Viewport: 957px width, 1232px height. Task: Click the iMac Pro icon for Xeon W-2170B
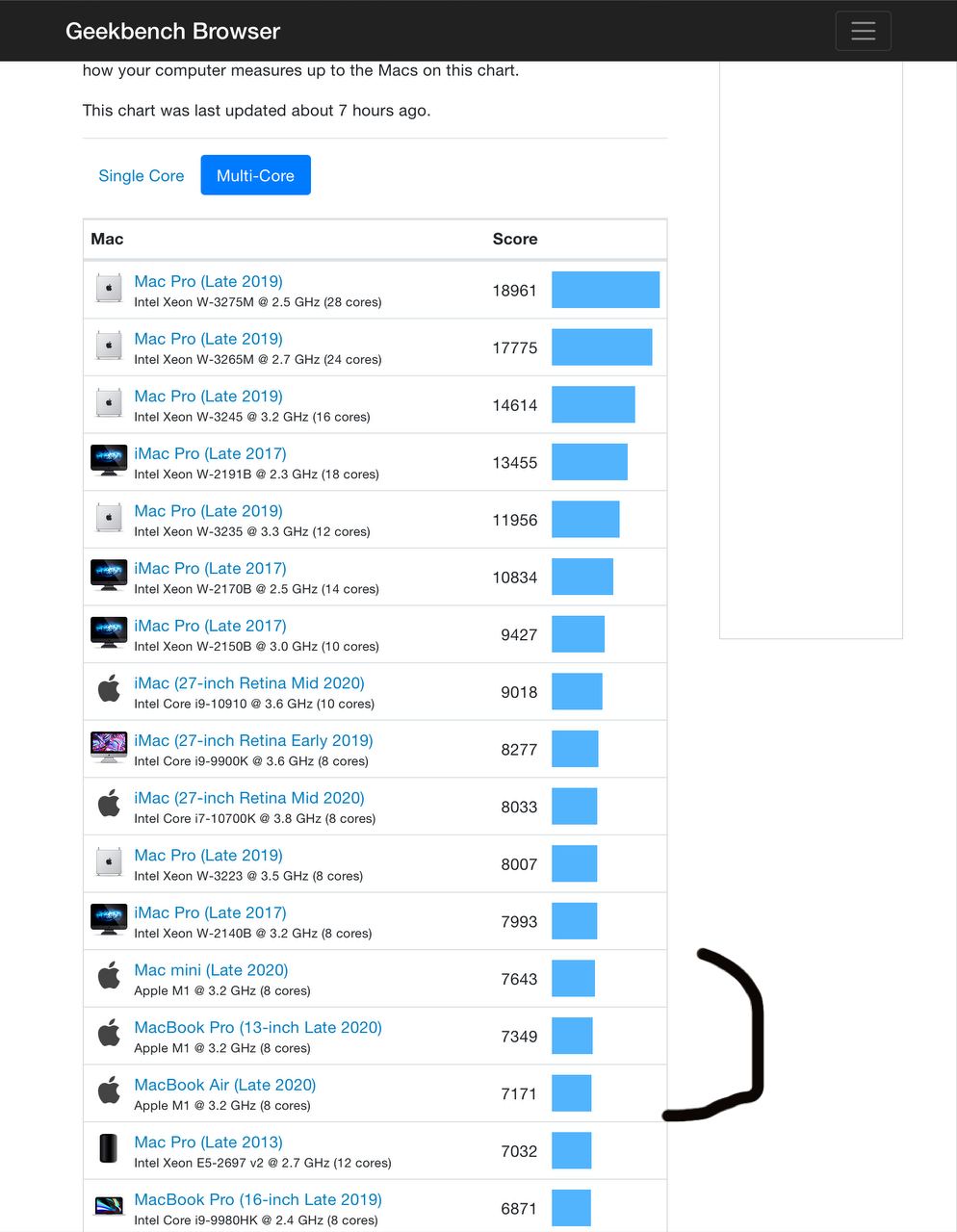point(109,575)
